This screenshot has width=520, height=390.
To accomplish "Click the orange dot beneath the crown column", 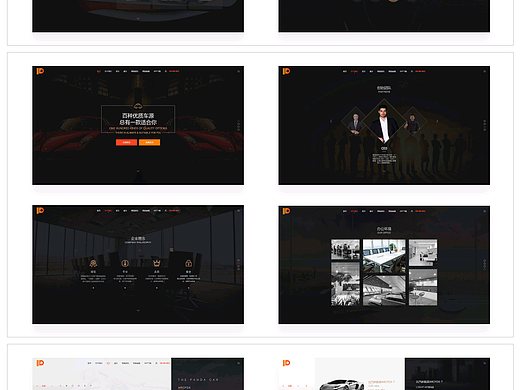I will click(157, 288).
